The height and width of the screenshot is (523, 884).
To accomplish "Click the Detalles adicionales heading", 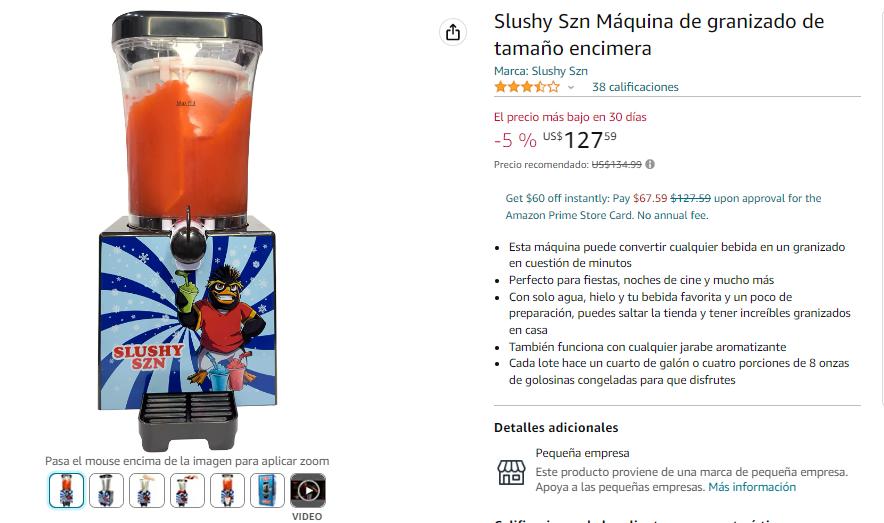I will click(556, 428).
